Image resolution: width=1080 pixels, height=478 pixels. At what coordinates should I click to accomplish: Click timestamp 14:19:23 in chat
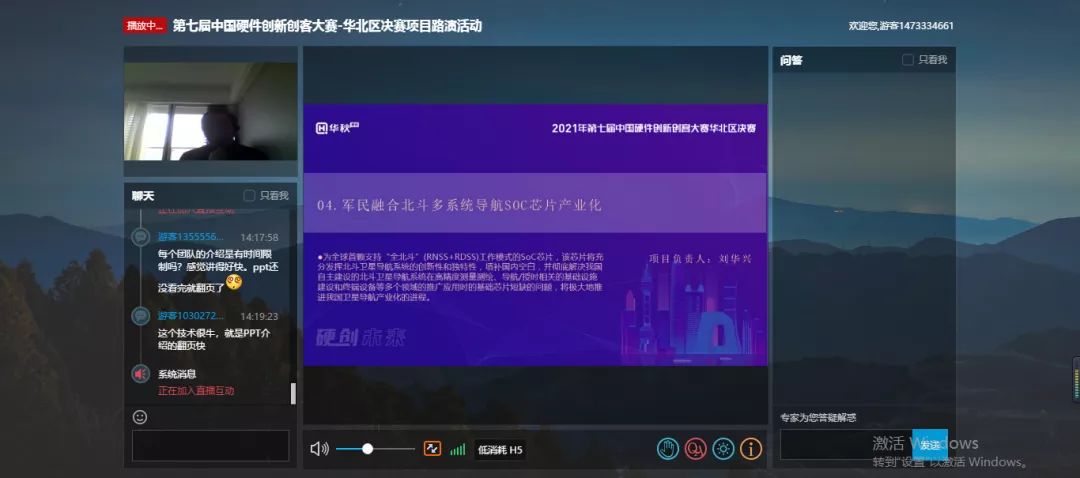[259, 317]
